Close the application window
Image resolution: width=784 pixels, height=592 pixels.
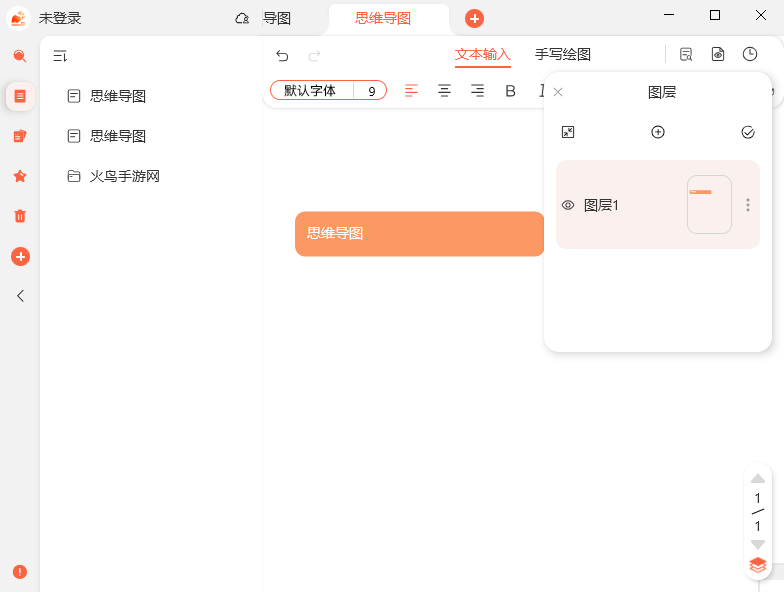(761, 15)
